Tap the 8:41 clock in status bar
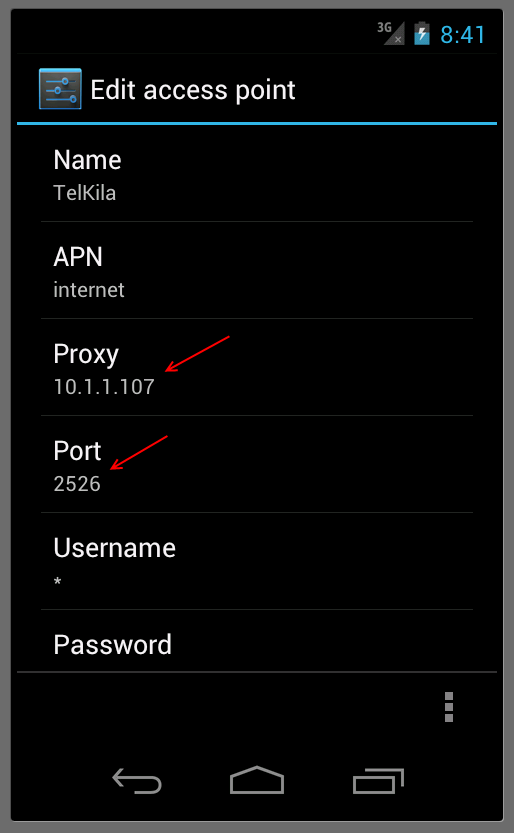514x833 pixels. pyautogui.click(x=462, y=35)
